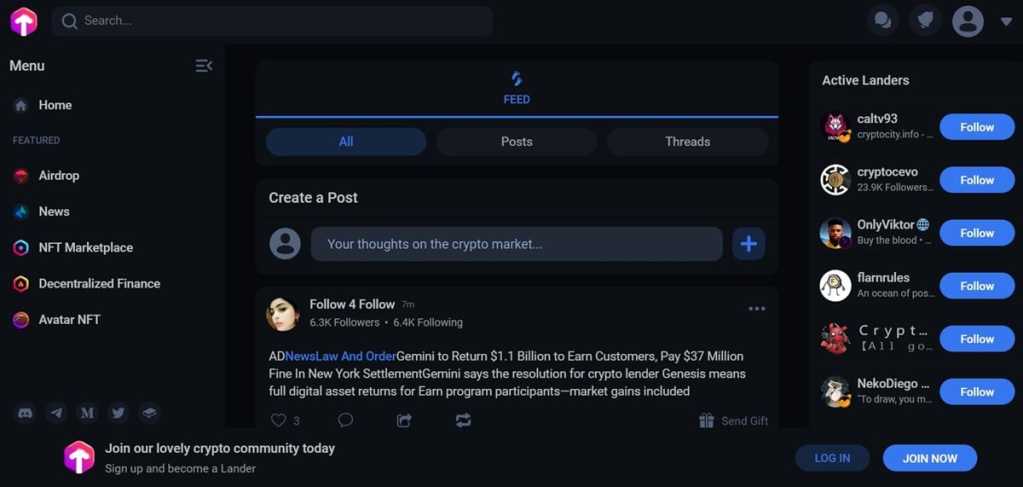Click the blue plus create-post button
The width and height of the screenshot is (1023, 487).
[748, 244]
